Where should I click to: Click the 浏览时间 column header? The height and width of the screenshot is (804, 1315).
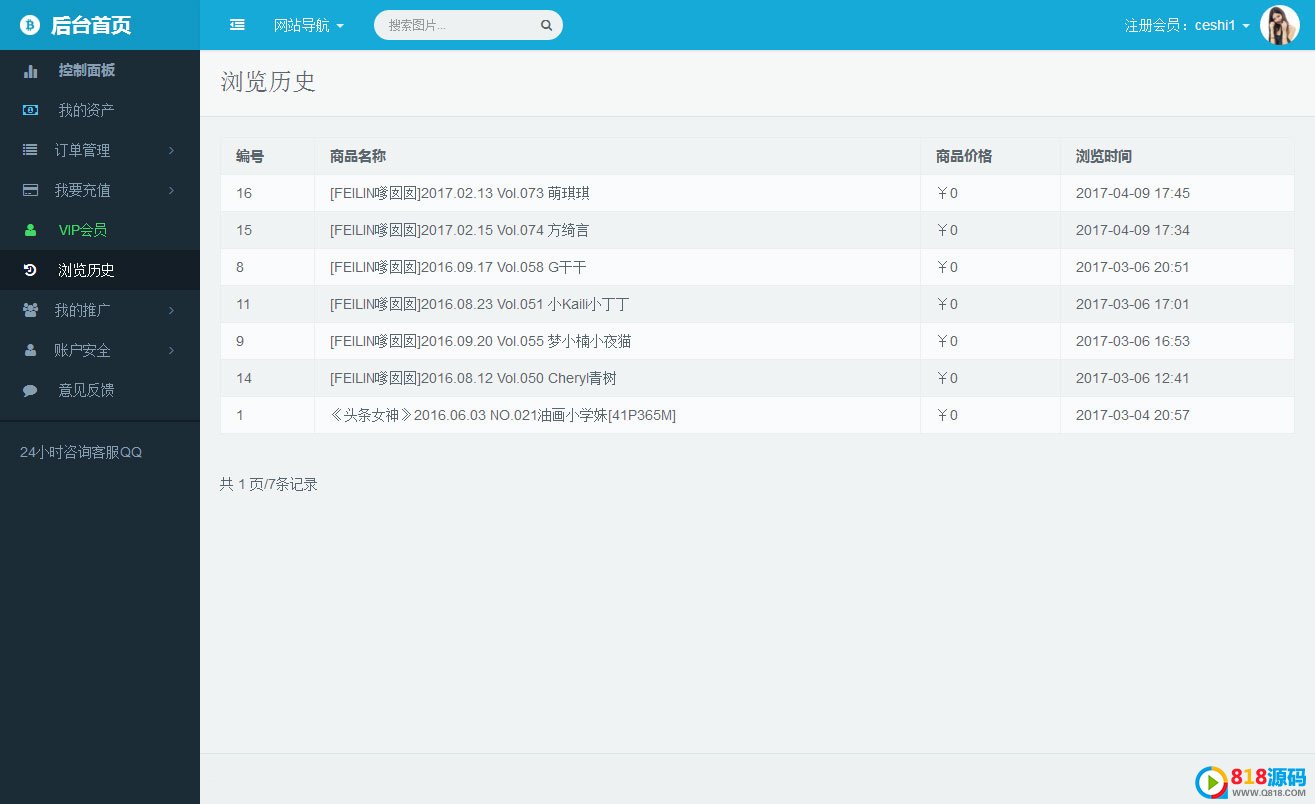1104,156
